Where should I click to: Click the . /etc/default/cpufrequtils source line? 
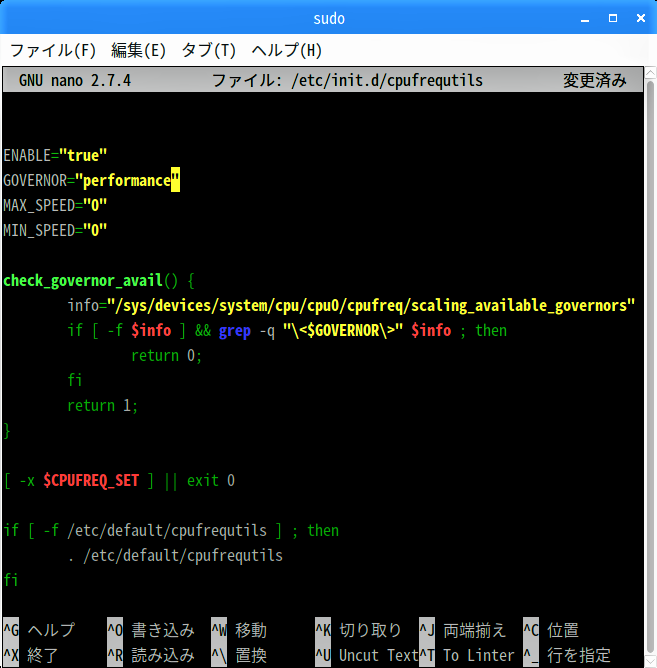(x=175, y=556)
